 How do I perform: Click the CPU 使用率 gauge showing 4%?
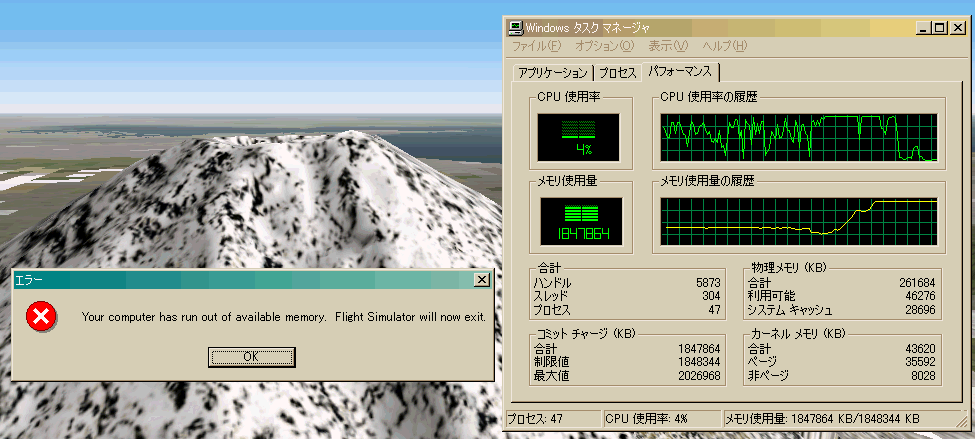pos(578,137)
